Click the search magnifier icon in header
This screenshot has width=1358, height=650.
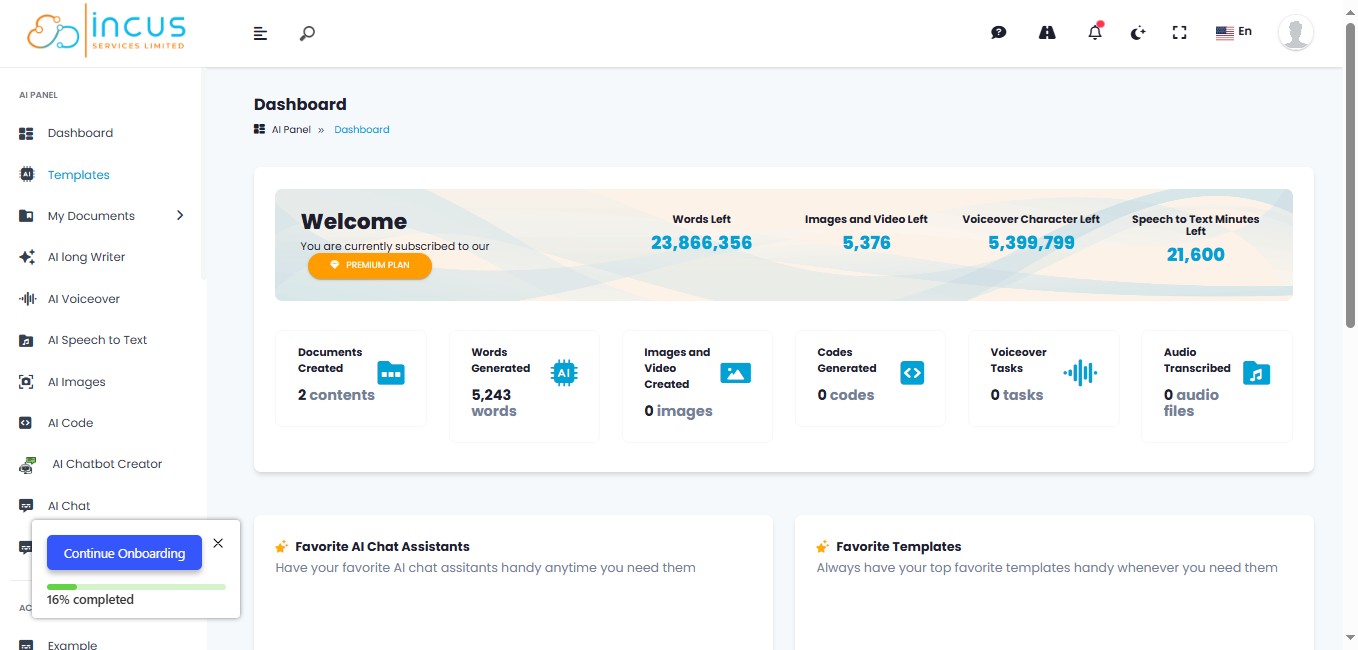tap(307, 33)
